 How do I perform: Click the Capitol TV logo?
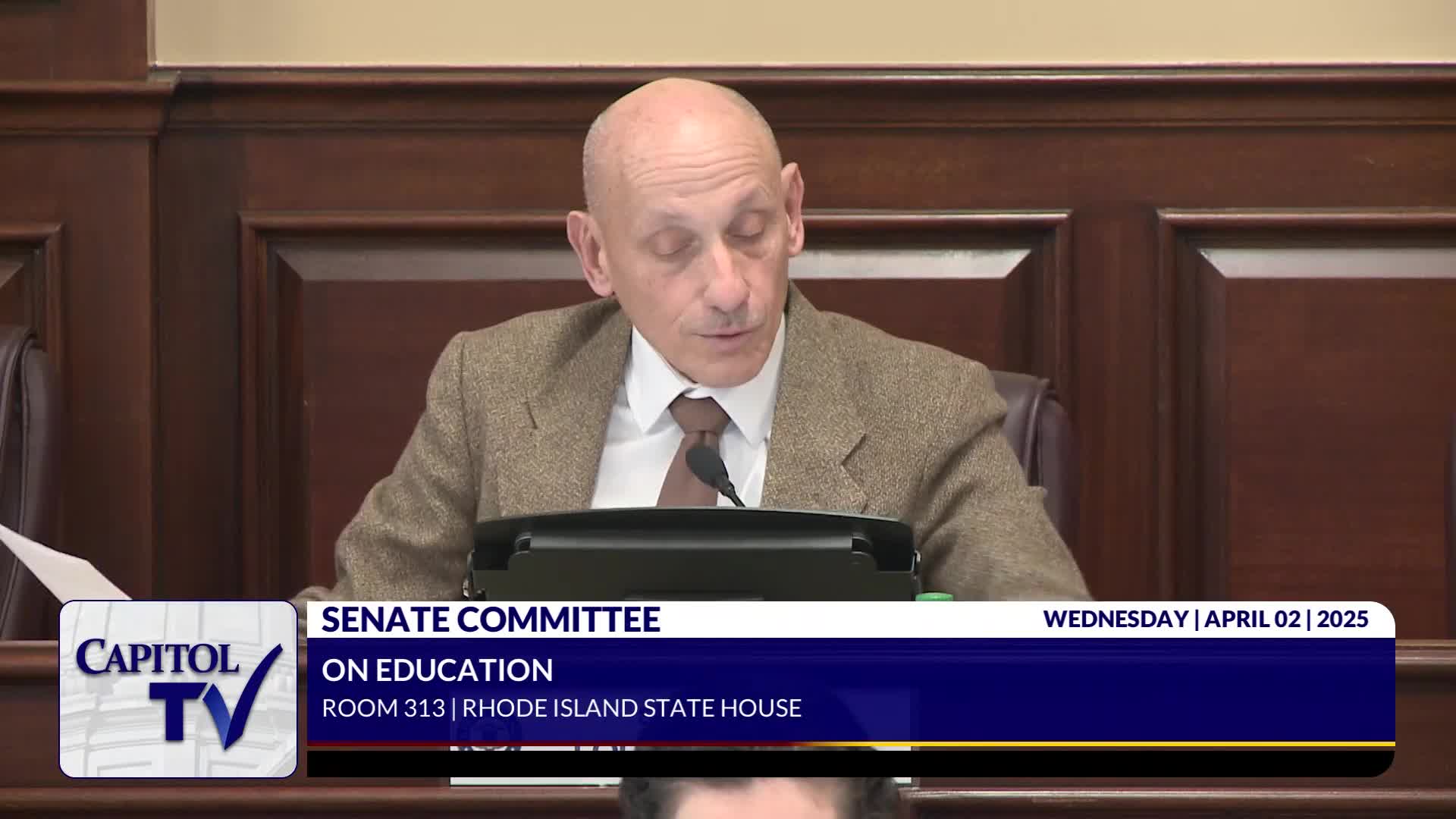178,689
